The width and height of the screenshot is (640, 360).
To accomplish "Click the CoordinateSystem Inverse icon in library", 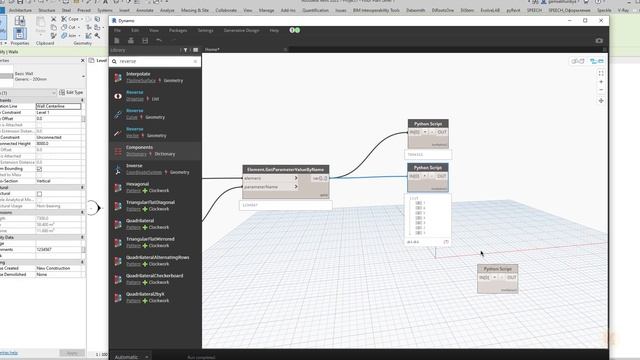I will [118, 169].
